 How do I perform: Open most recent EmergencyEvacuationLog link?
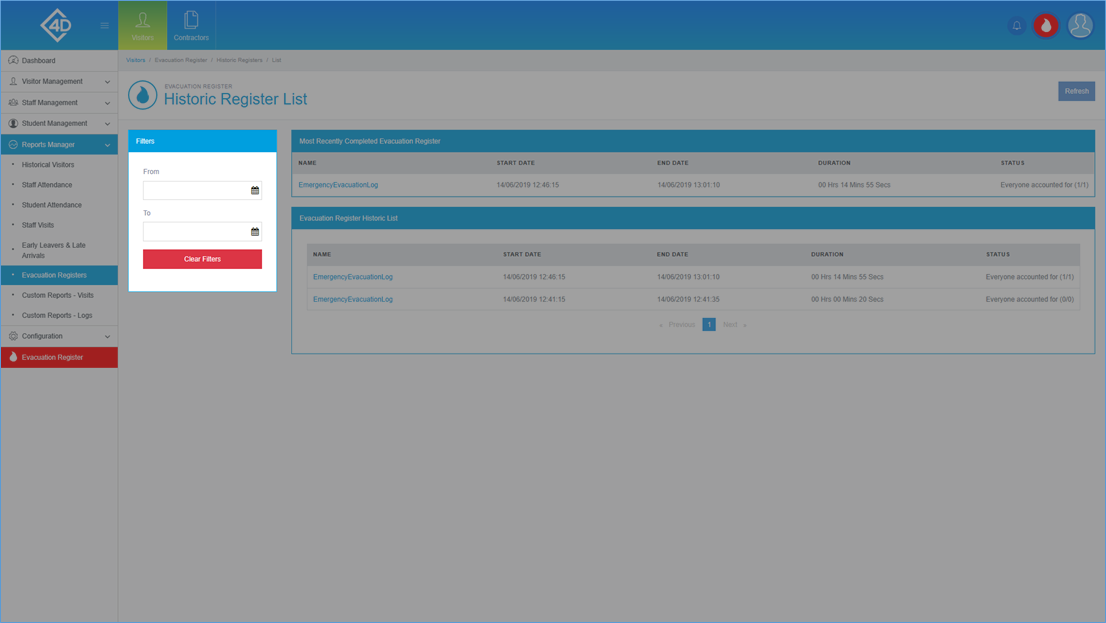coord(338,185)
